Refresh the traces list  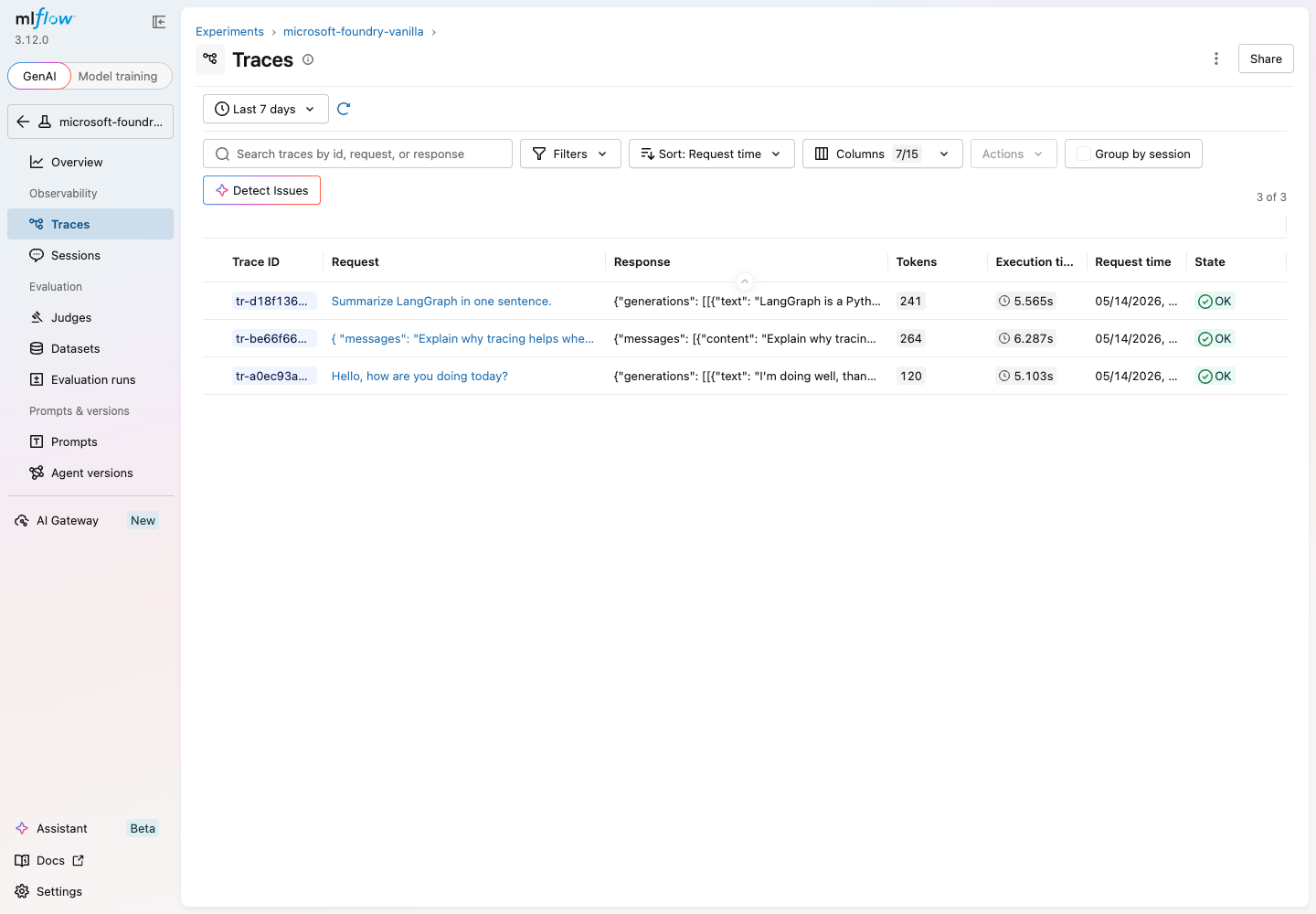click(344, 109)
